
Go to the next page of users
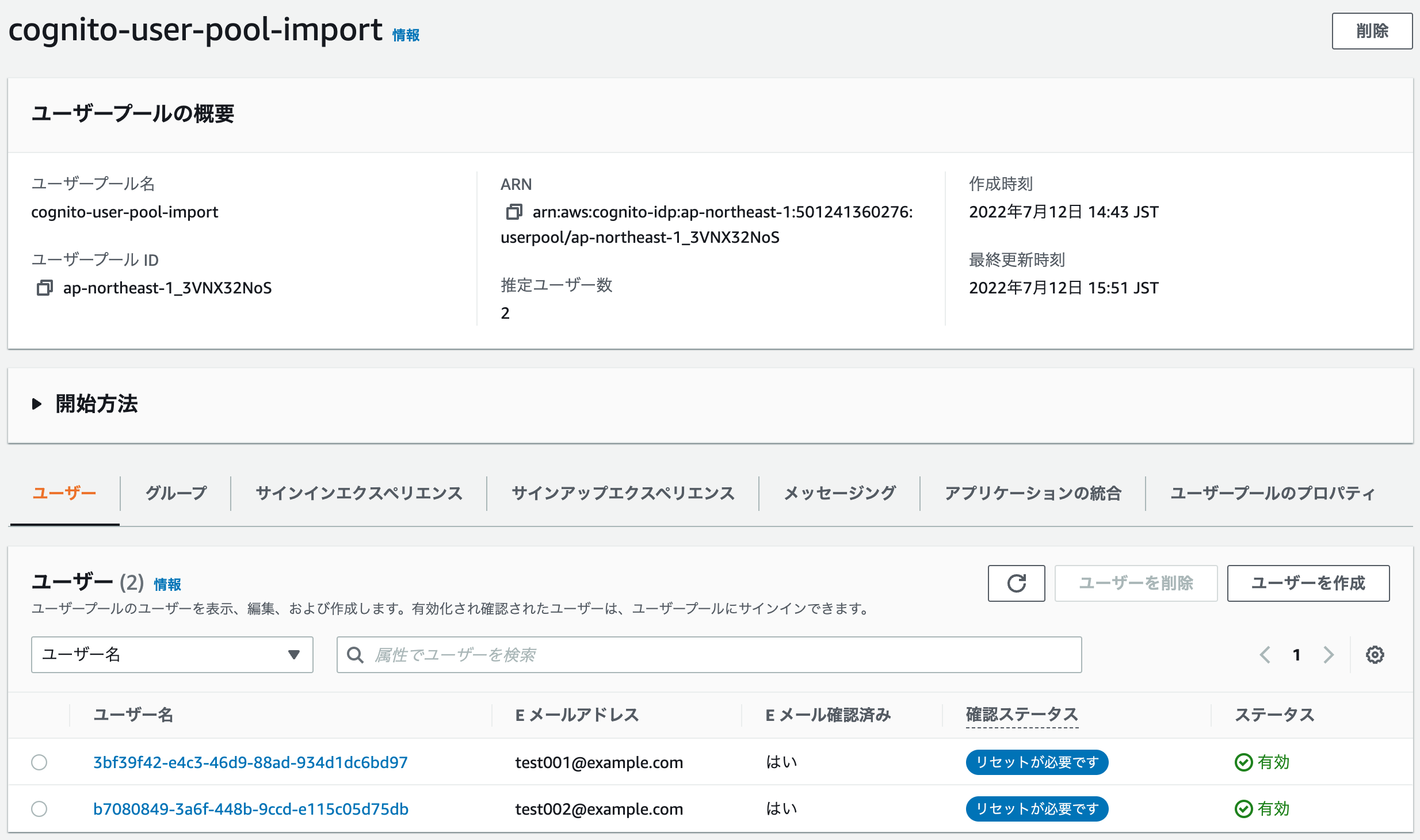click(1329, 654)
